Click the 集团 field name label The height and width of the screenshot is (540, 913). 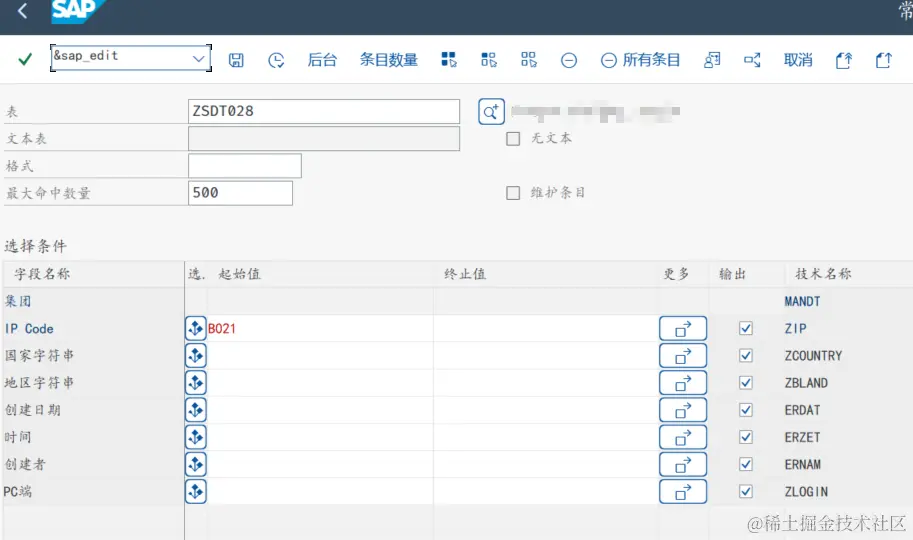click(18, 301)
